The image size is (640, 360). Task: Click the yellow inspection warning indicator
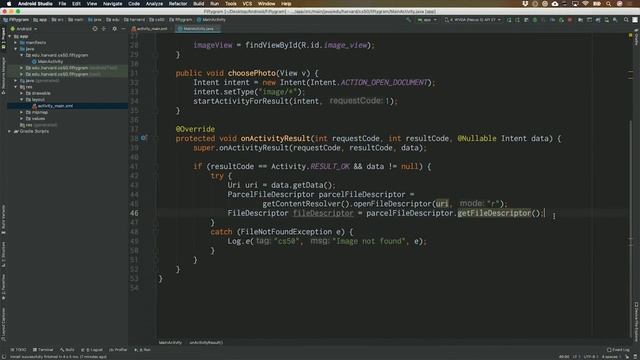pos(631,36)
